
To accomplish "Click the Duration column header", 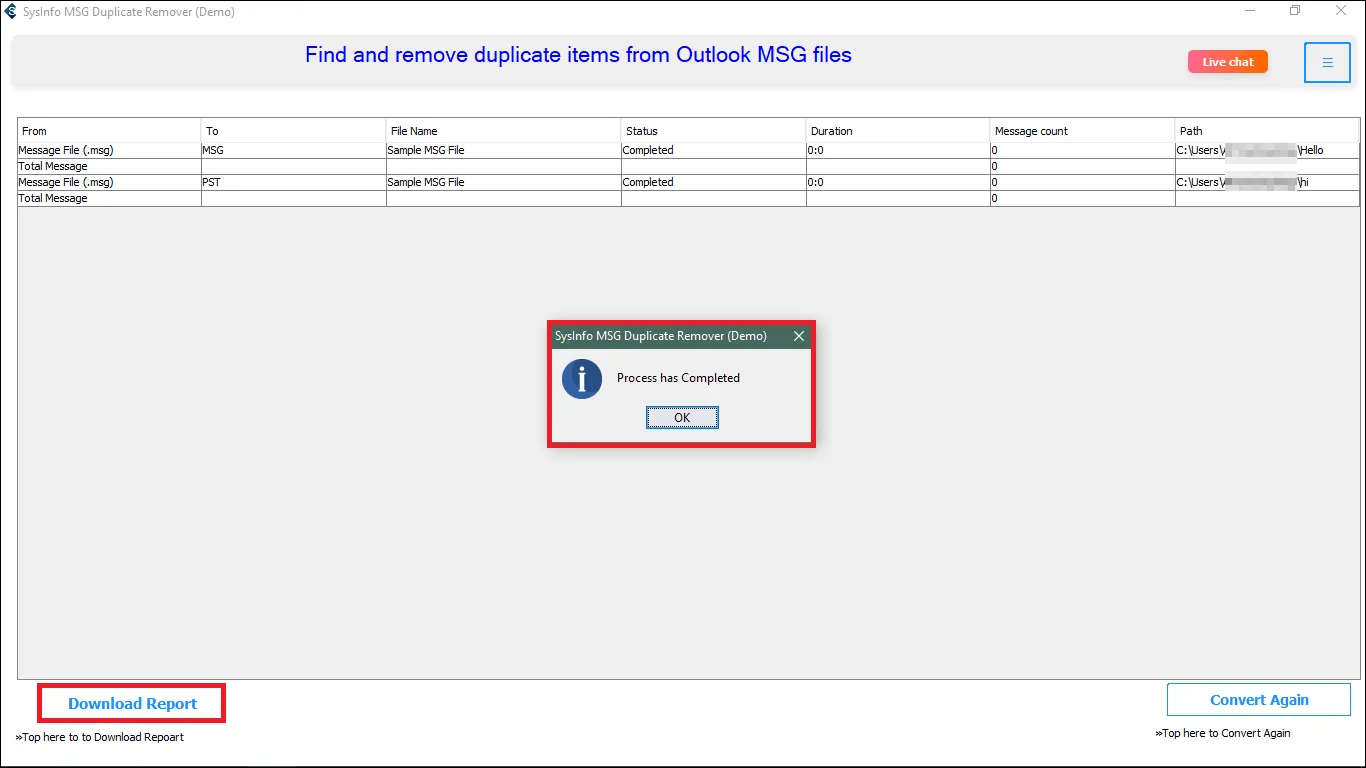I will [898, 131].
